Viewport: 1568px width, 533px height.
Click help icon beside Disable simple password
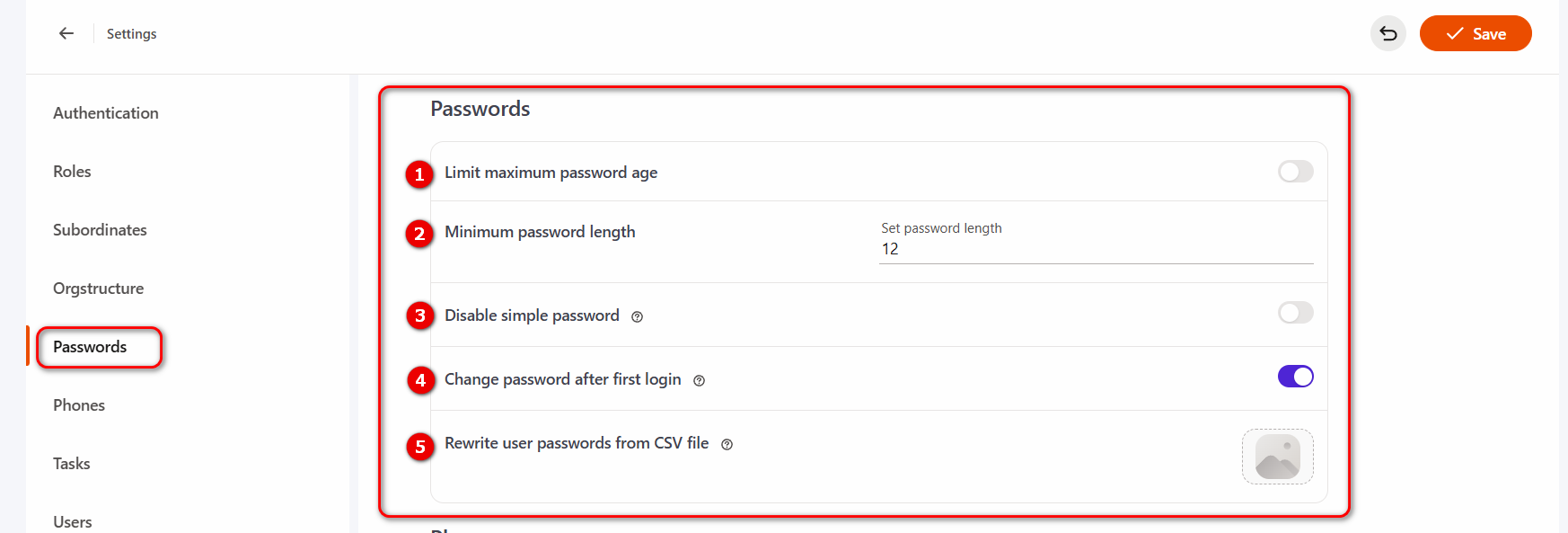[x=637, y=316]
